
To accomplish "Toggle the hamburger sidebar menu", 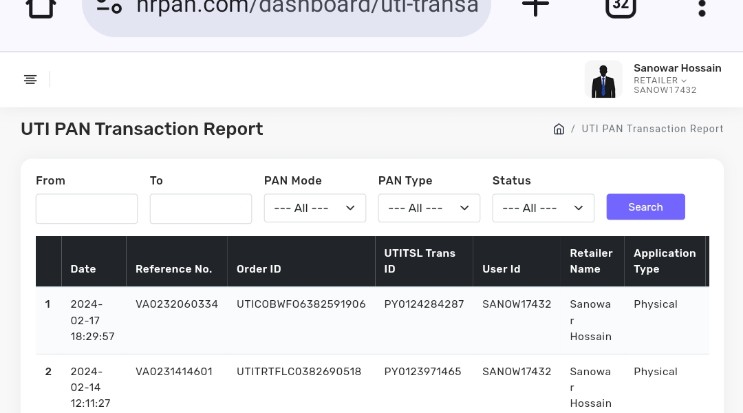I will coord(30,79).
